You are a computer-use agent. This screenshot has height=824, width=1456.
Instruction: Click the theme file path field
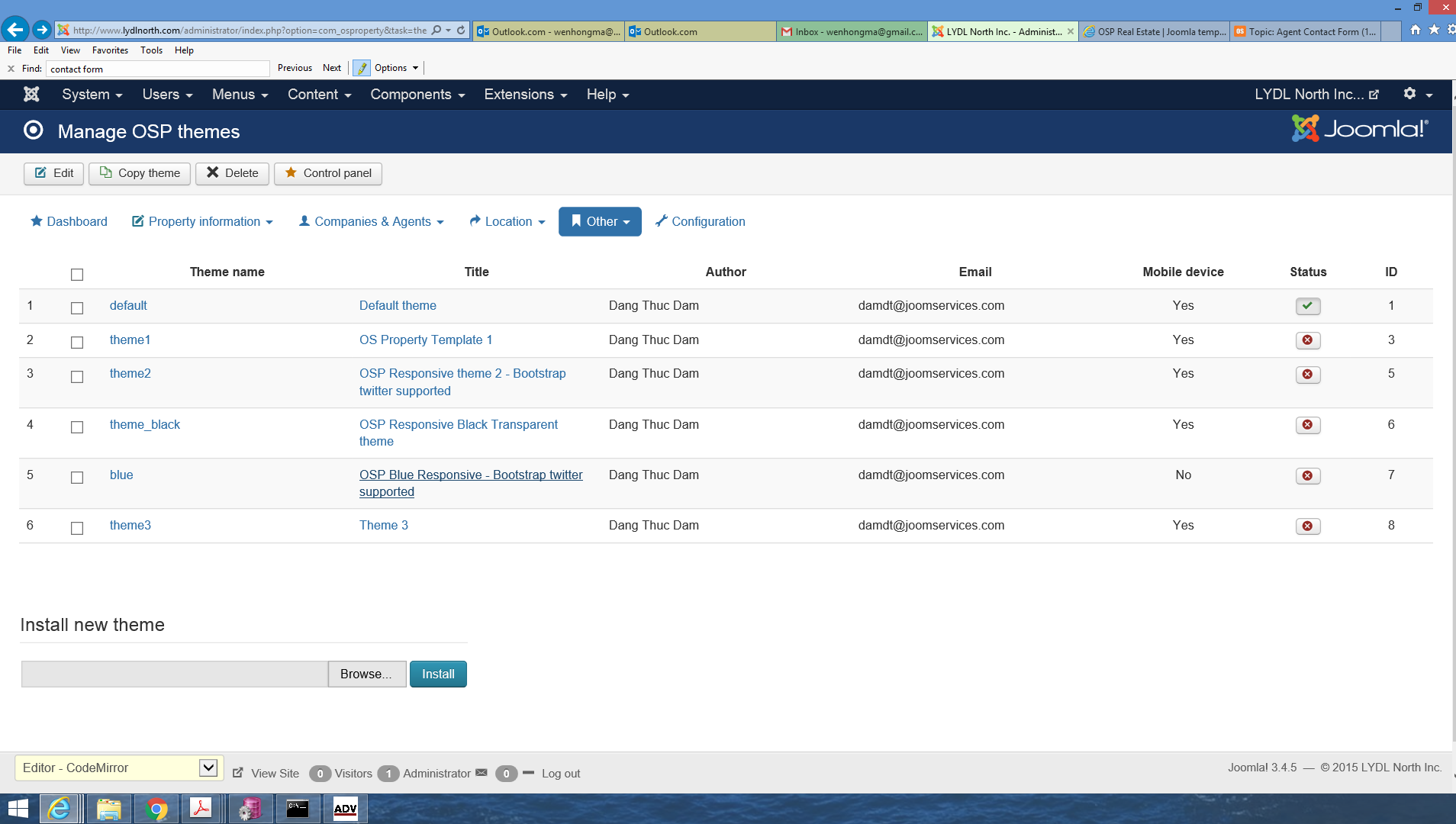tap(175, 674)
